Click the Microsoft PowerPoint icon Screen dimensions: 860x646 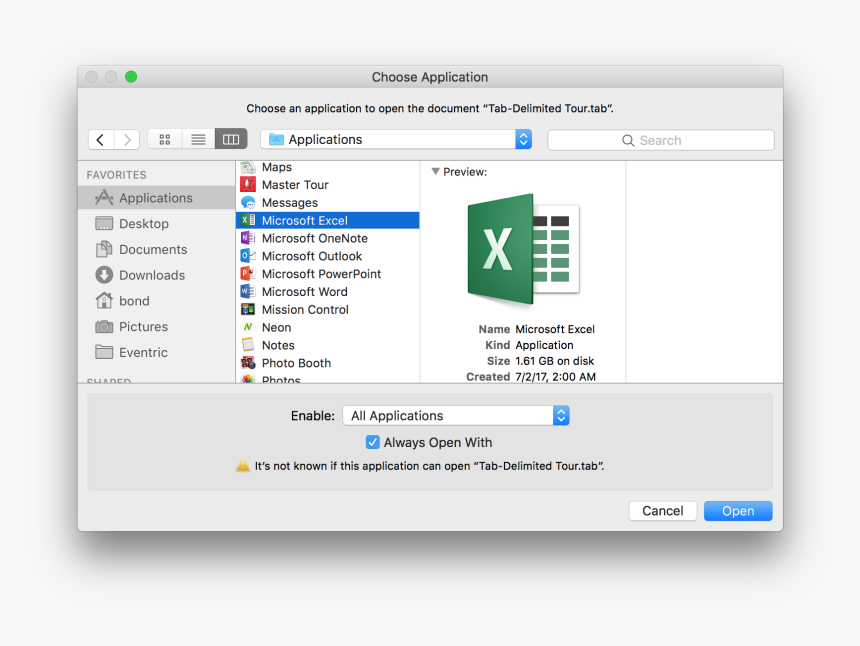pos(248,274)
